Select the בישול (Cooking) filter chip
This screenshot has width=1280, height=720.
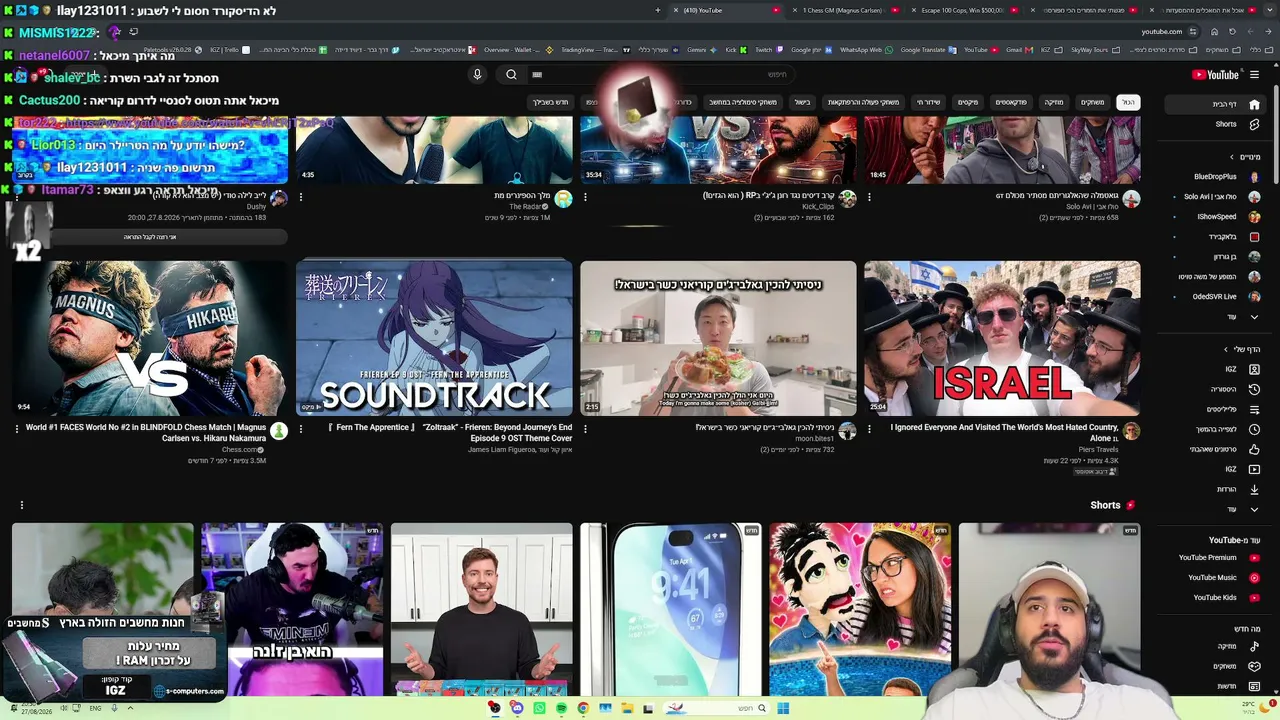(802, 102)
